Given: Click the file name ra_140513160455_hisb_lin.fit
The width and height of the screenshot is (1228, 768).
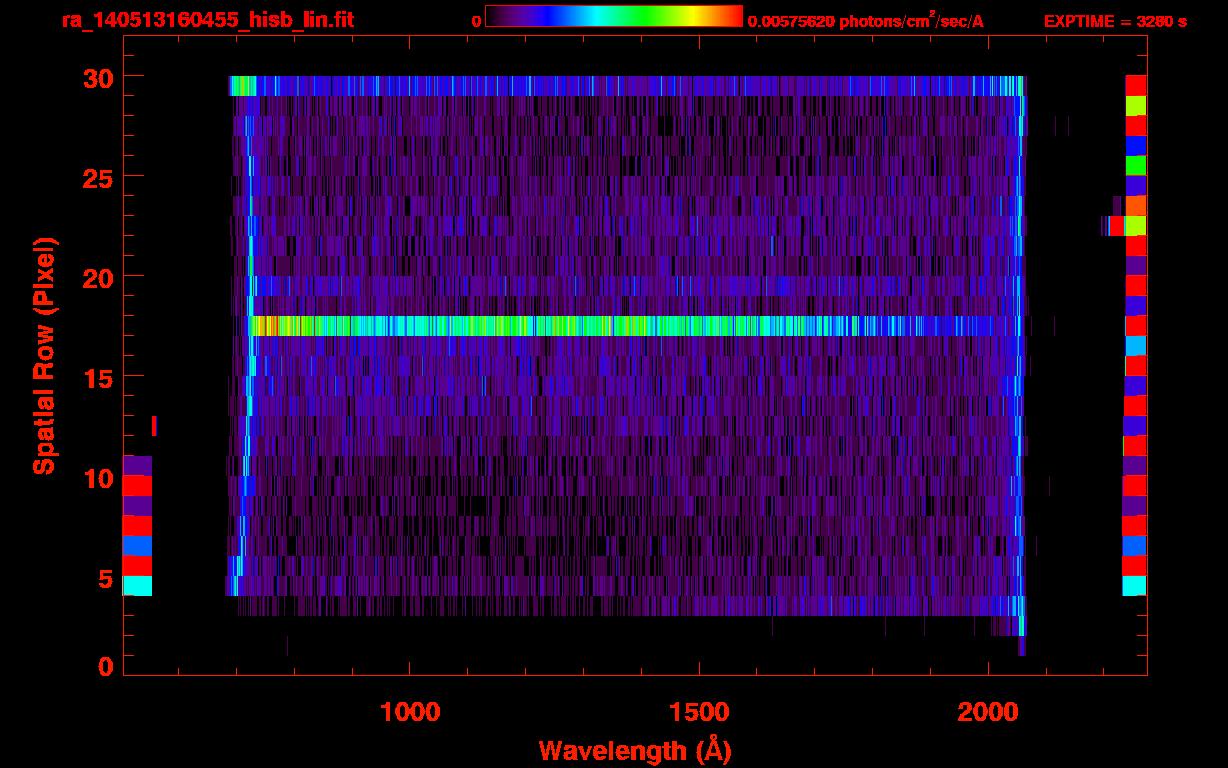Looking at the screenshot, I should (207, 20).
